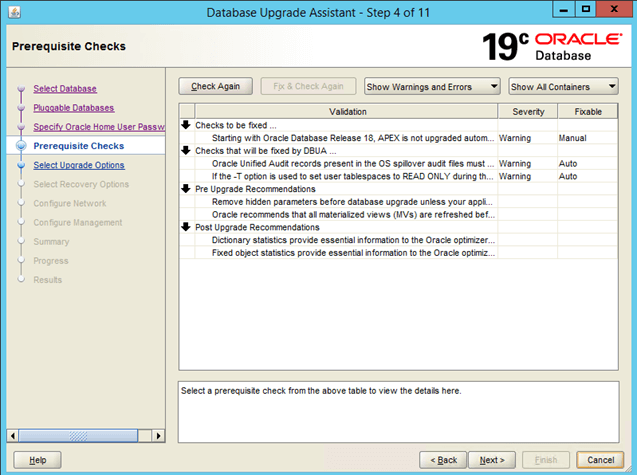Collapse the Post Upgrade Recommendations arrow

(x=187, y=227)
